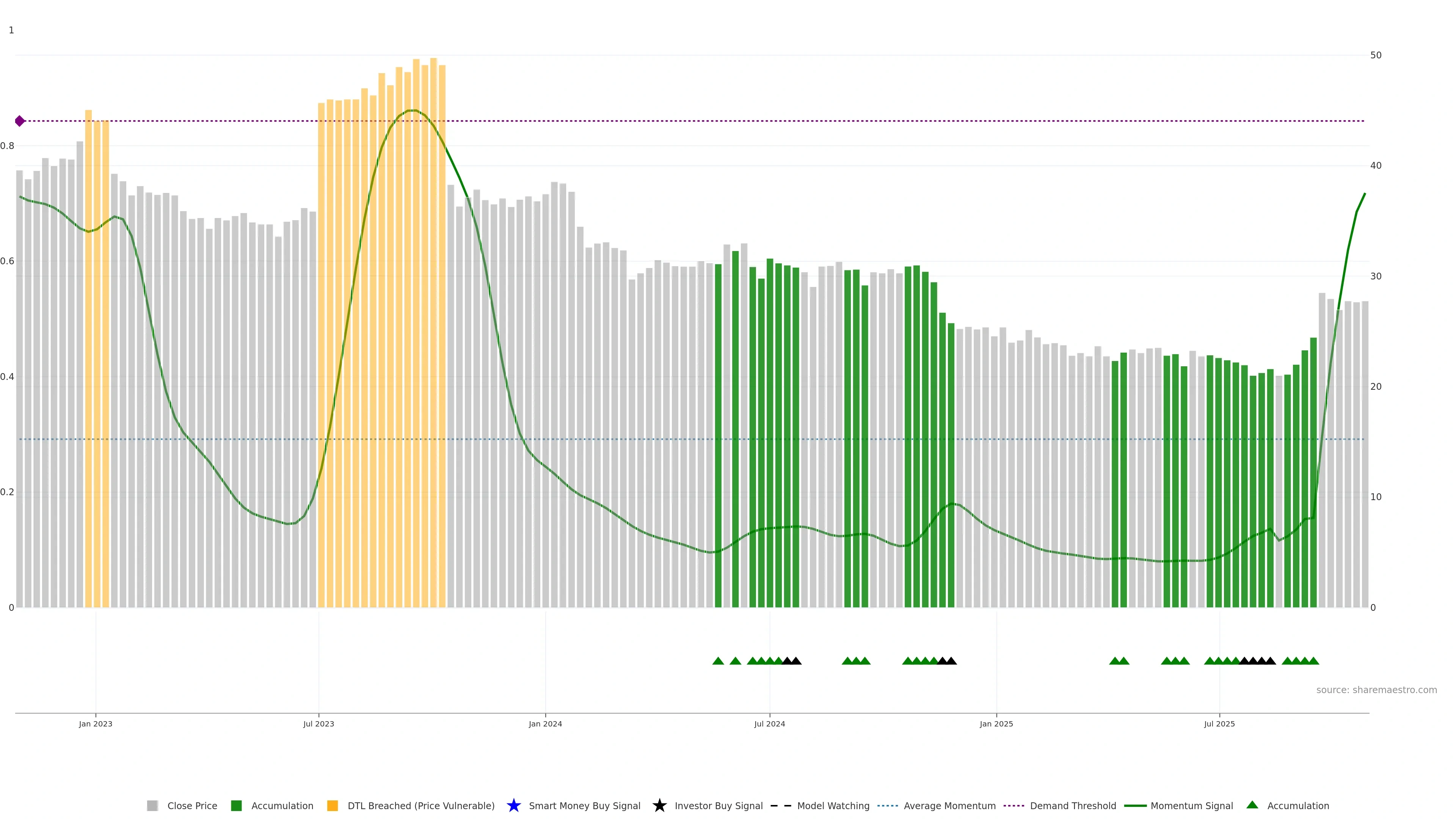The image size is (1456, 819).
Task: Click the dashed Model Watching legend icon
Action: [781, 805]
